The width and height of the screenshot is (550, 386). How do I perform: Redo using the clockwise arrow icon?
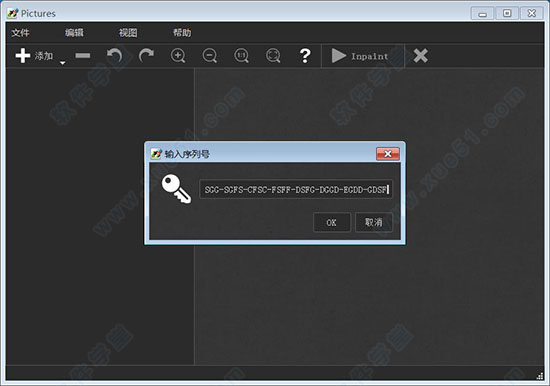(x=146, y=55)
